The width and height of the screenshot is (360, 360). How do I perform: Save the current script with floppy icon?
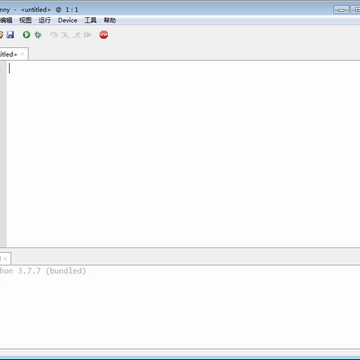(x=10, y=35)
